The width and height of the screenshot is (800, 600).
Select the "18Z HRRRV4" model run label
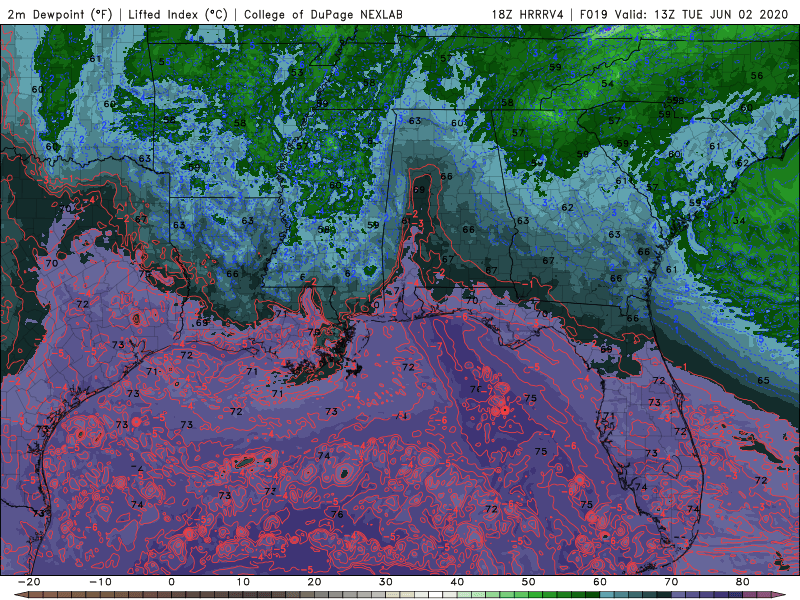pyautogui.click(x=527, y=14)
